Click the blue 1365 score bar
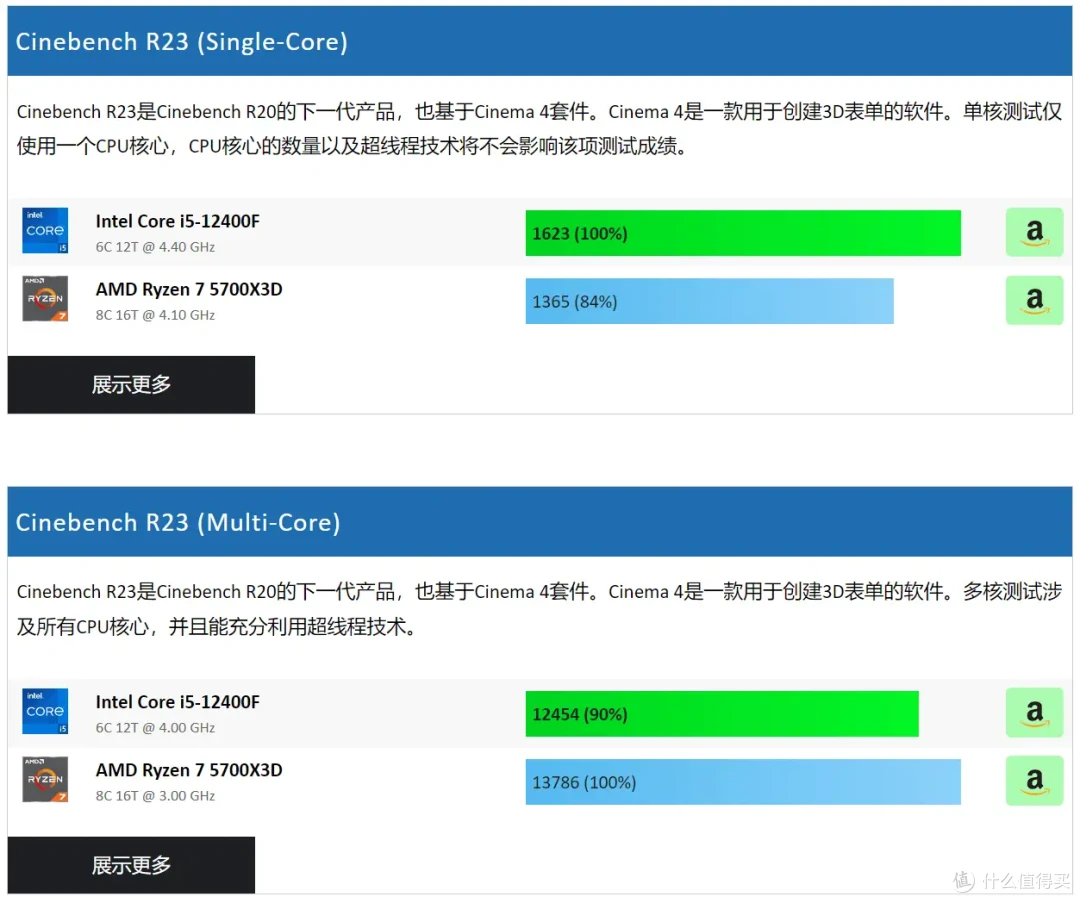Image resolution: width=1080 pixels, height=903 pixels. click(x=709, y=301)
